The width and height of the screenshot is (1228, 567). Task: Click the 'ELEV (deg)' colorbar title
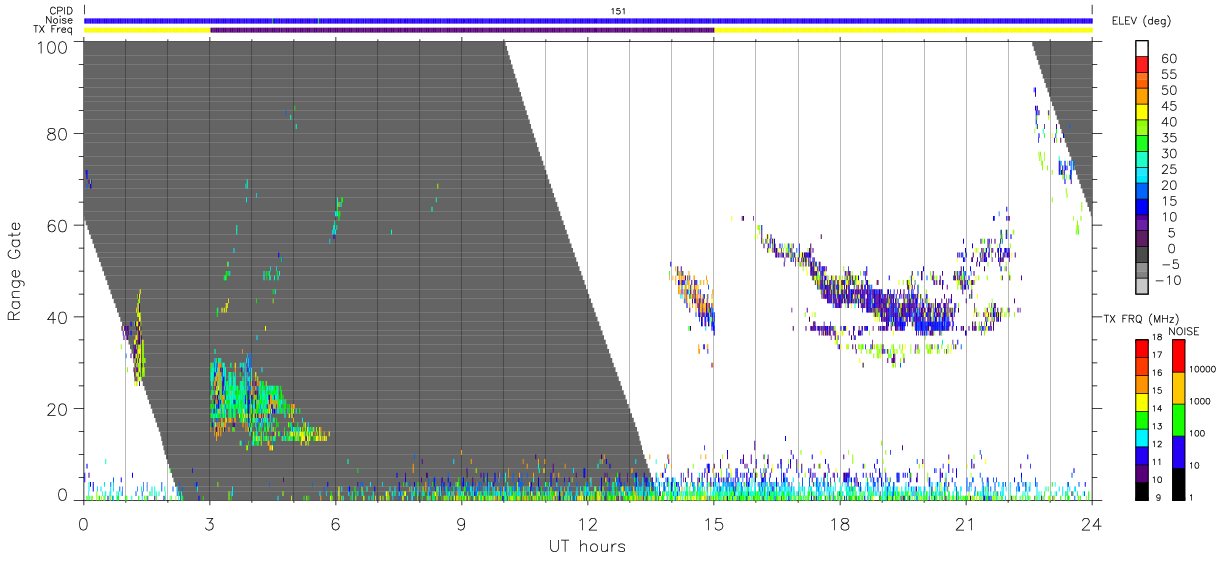1142,20
